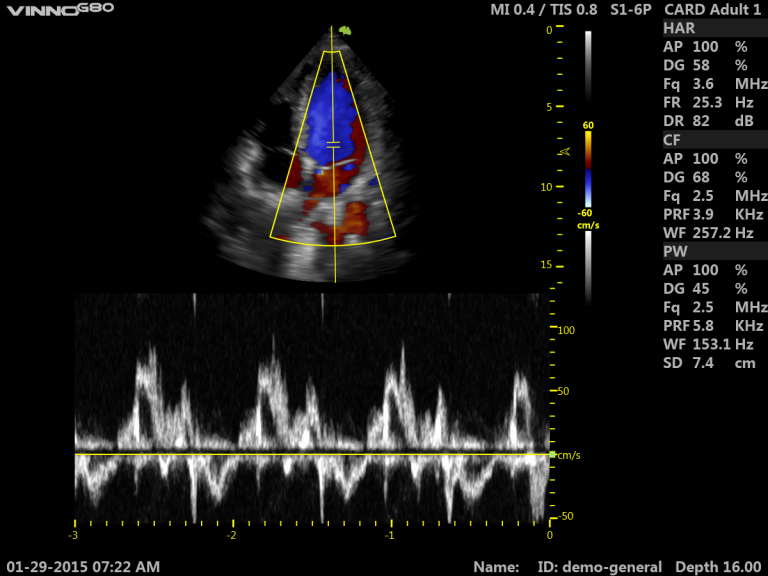Click the ID demo-general field
Viewport: 768px width, 576px height.
600,566
